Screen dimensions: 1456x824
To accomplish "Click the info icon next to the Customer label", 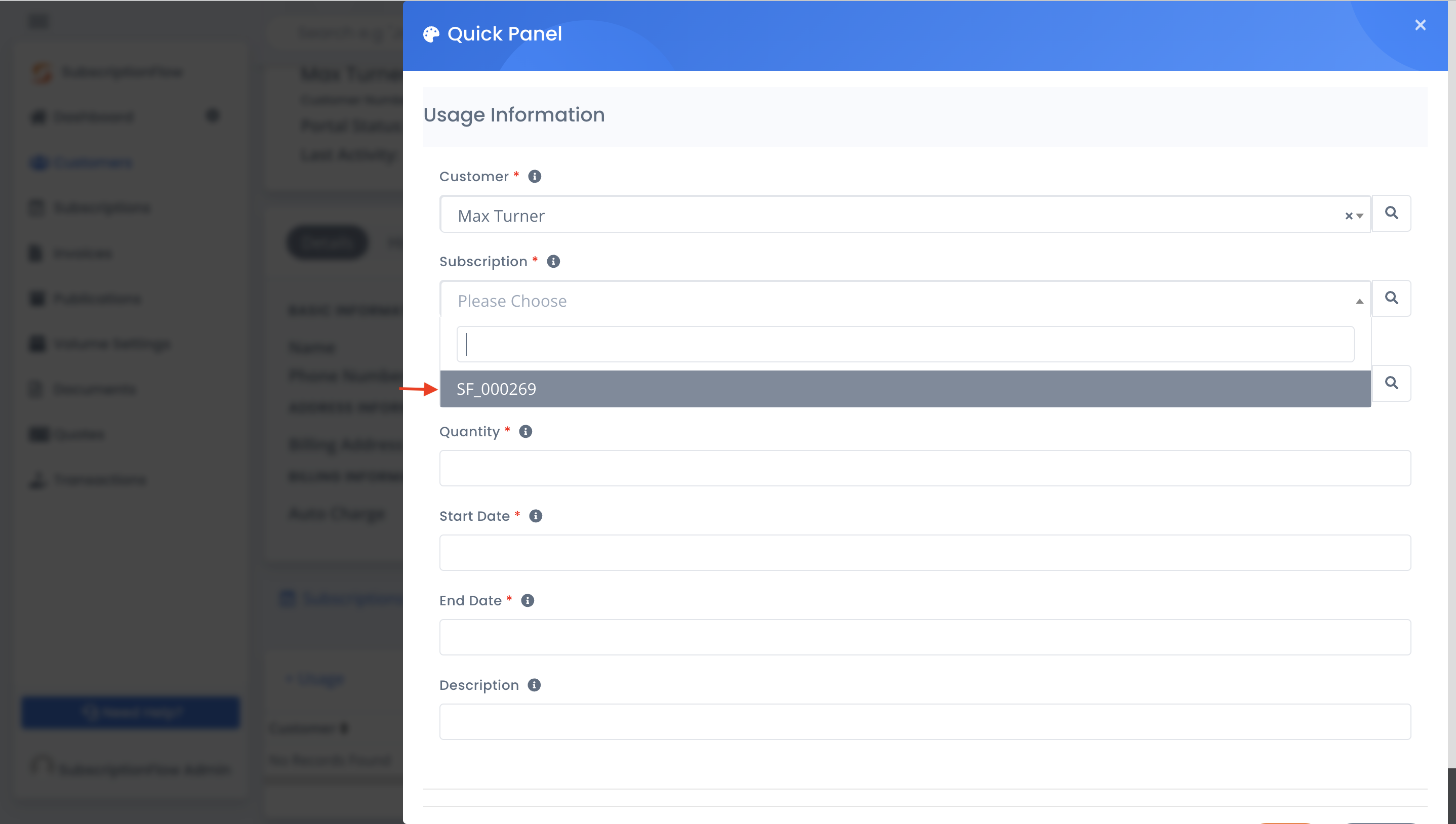I will [534, 176].
